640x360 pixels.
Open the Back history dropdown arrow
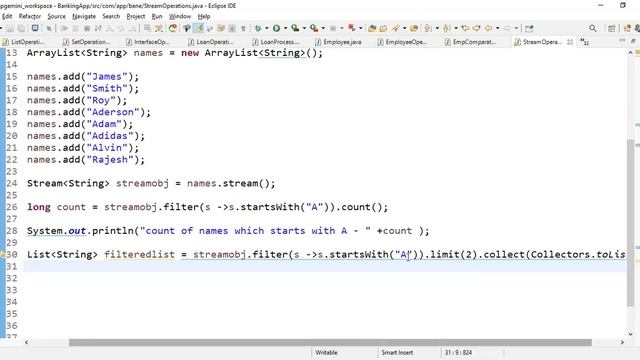[x=498, y=28]
